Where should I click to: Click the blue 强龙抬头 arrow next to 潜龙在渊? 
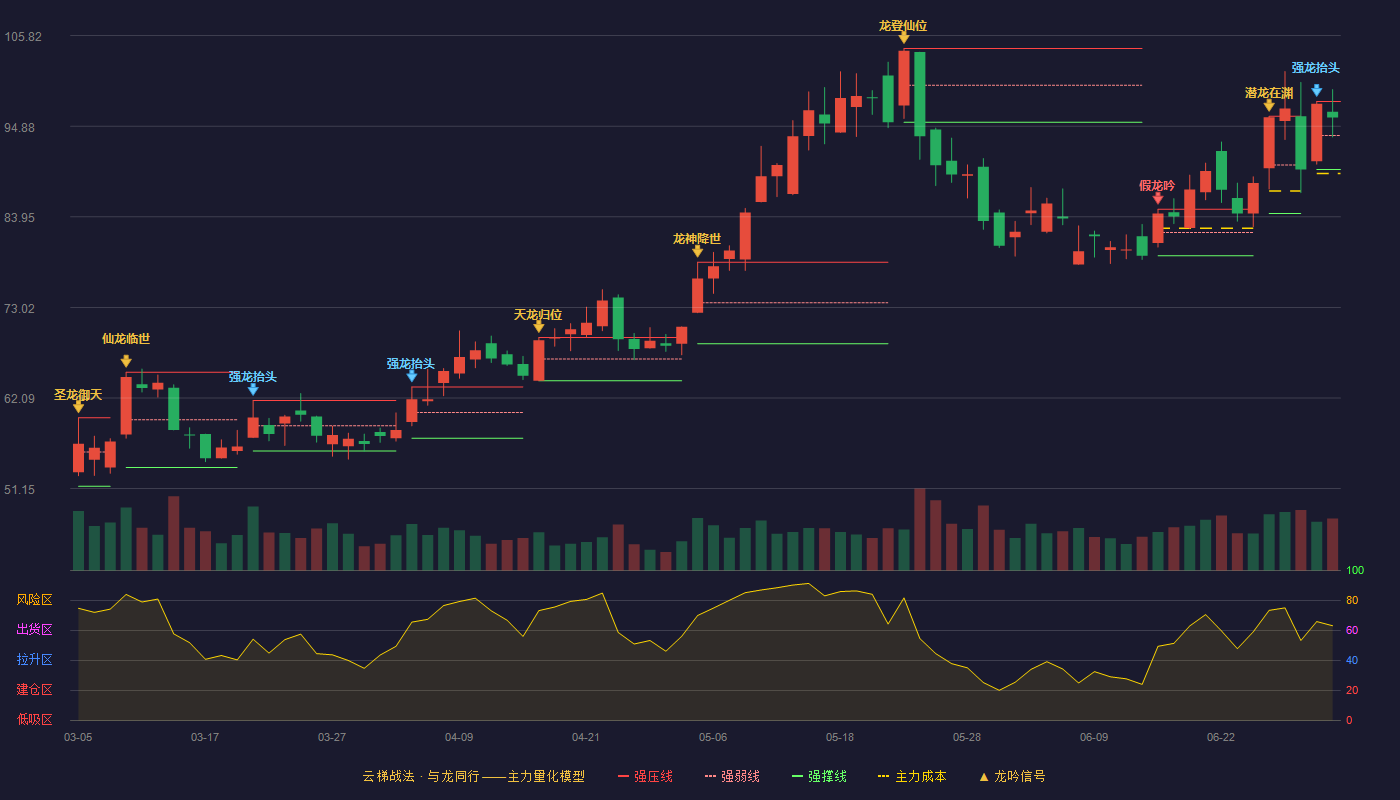pyautogui.click(x=1316, y=90)
